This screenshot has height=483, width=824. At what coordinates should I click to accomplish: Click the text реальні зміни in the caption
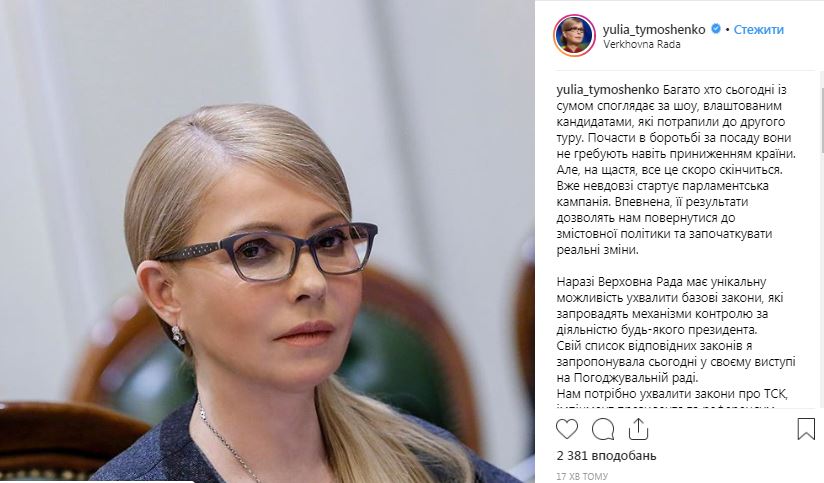tap(598, 250)
